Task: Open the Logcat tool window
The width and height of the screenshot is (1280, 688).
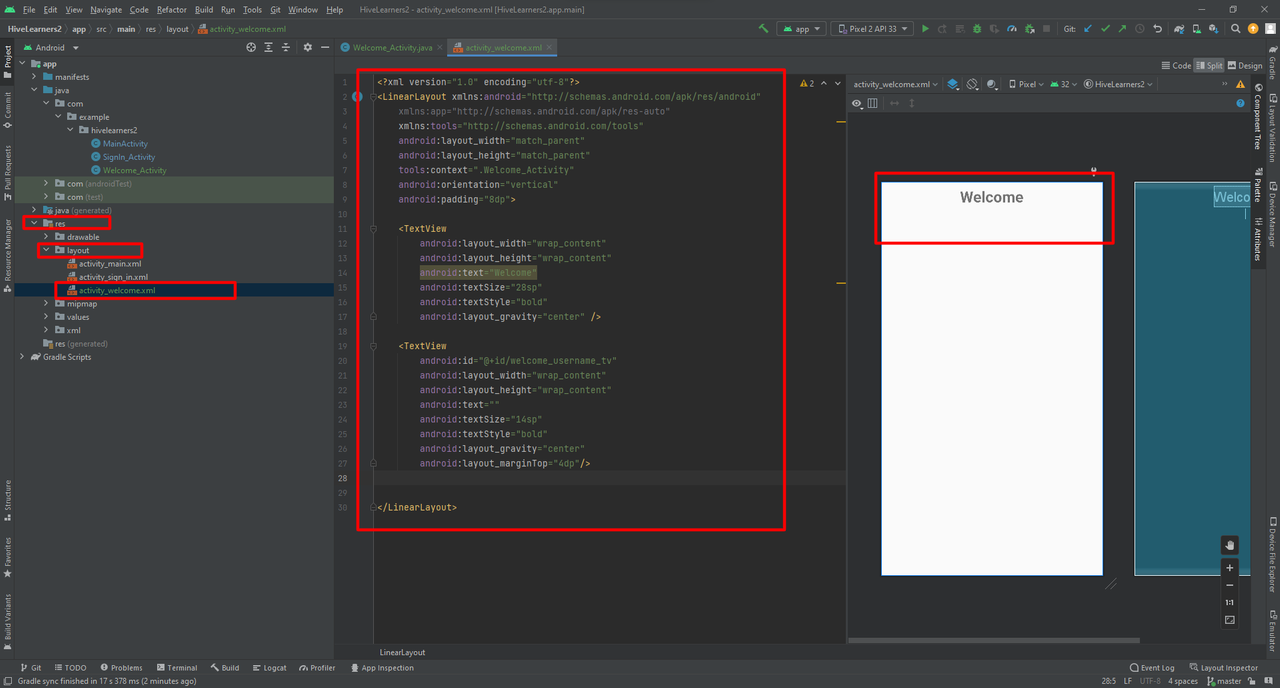Action: (x=269, y=667)
